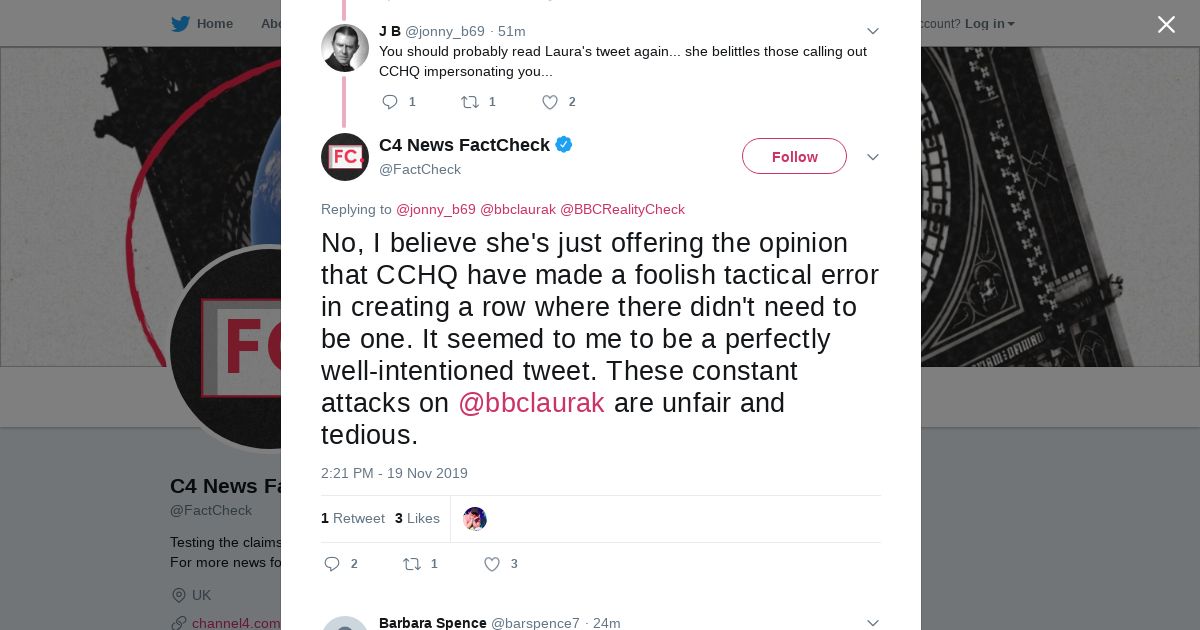Close the tweet overlay with X
Image resolution: width=1200 pixels, height=630 pixels.
tap(1166, 25)
